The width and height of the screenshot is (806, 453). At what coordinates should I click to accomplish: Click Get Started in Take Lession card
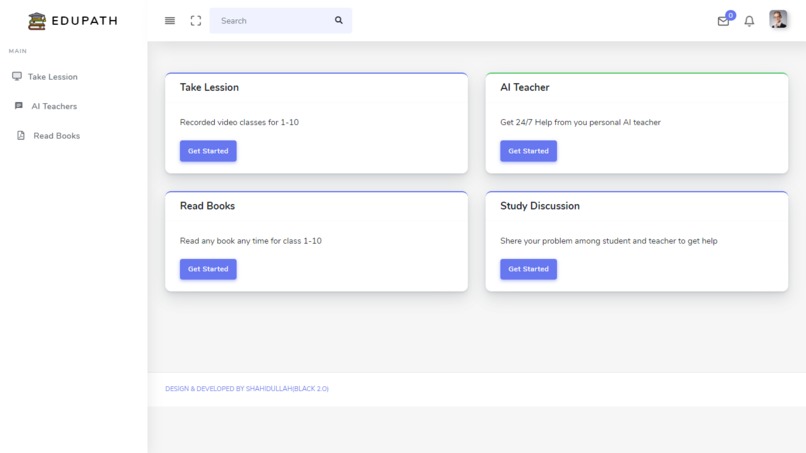(208, 151)
